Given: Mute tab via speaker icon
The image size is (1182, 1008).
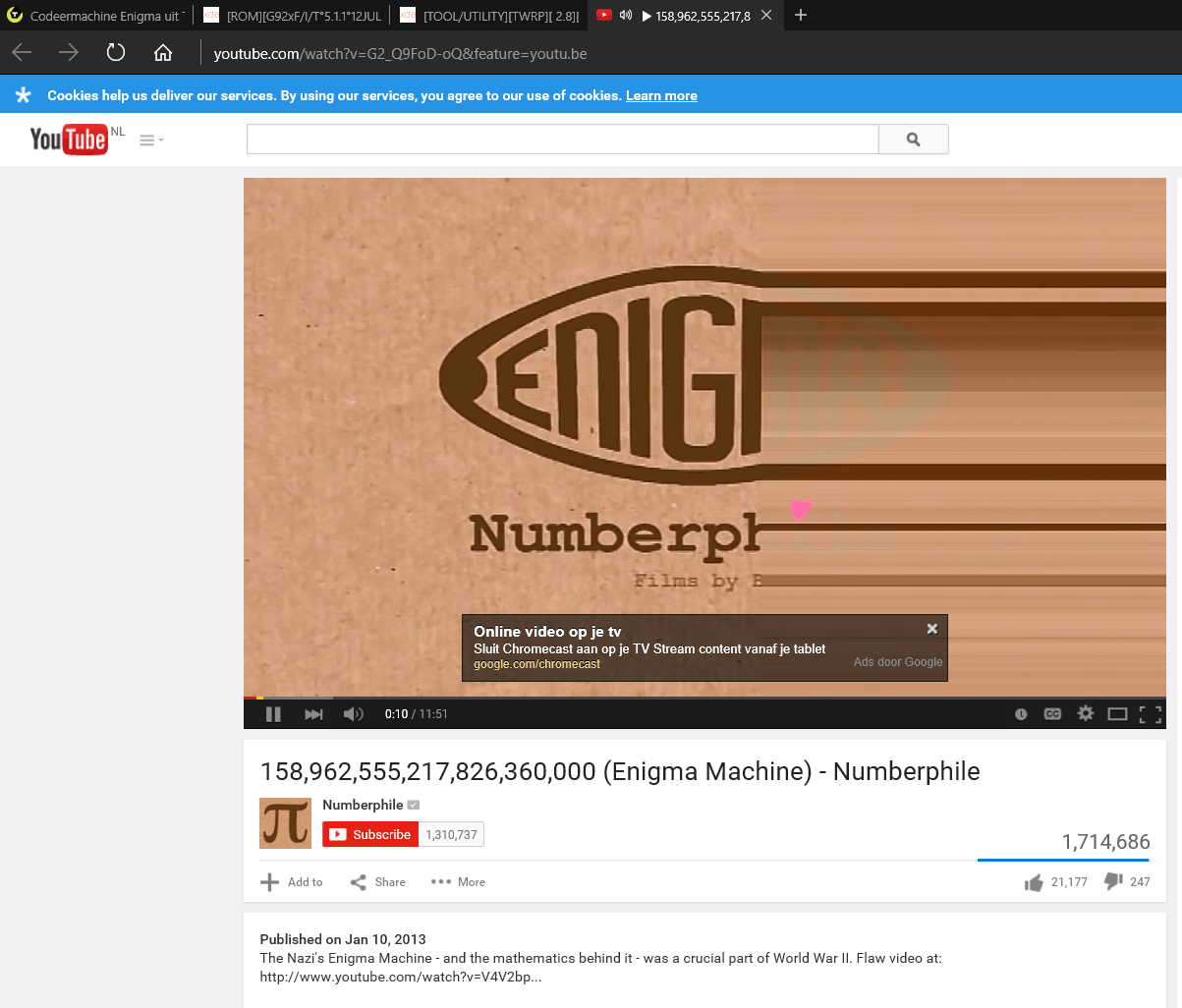Looking at the screenshot, I should click(626, 15).
